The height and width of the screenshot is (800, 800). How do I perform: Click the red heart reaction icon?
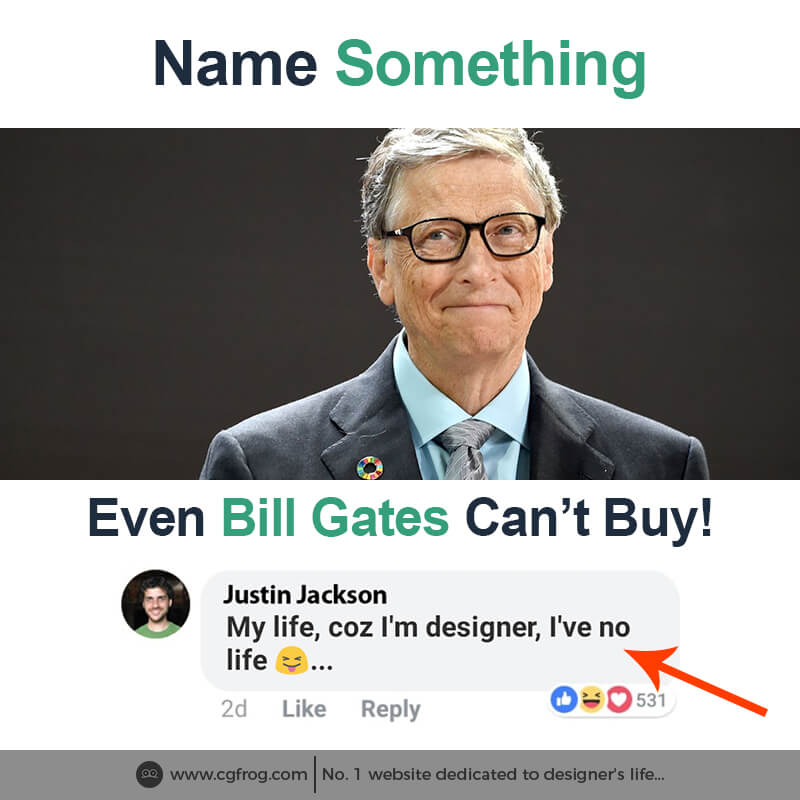point(619,699)
